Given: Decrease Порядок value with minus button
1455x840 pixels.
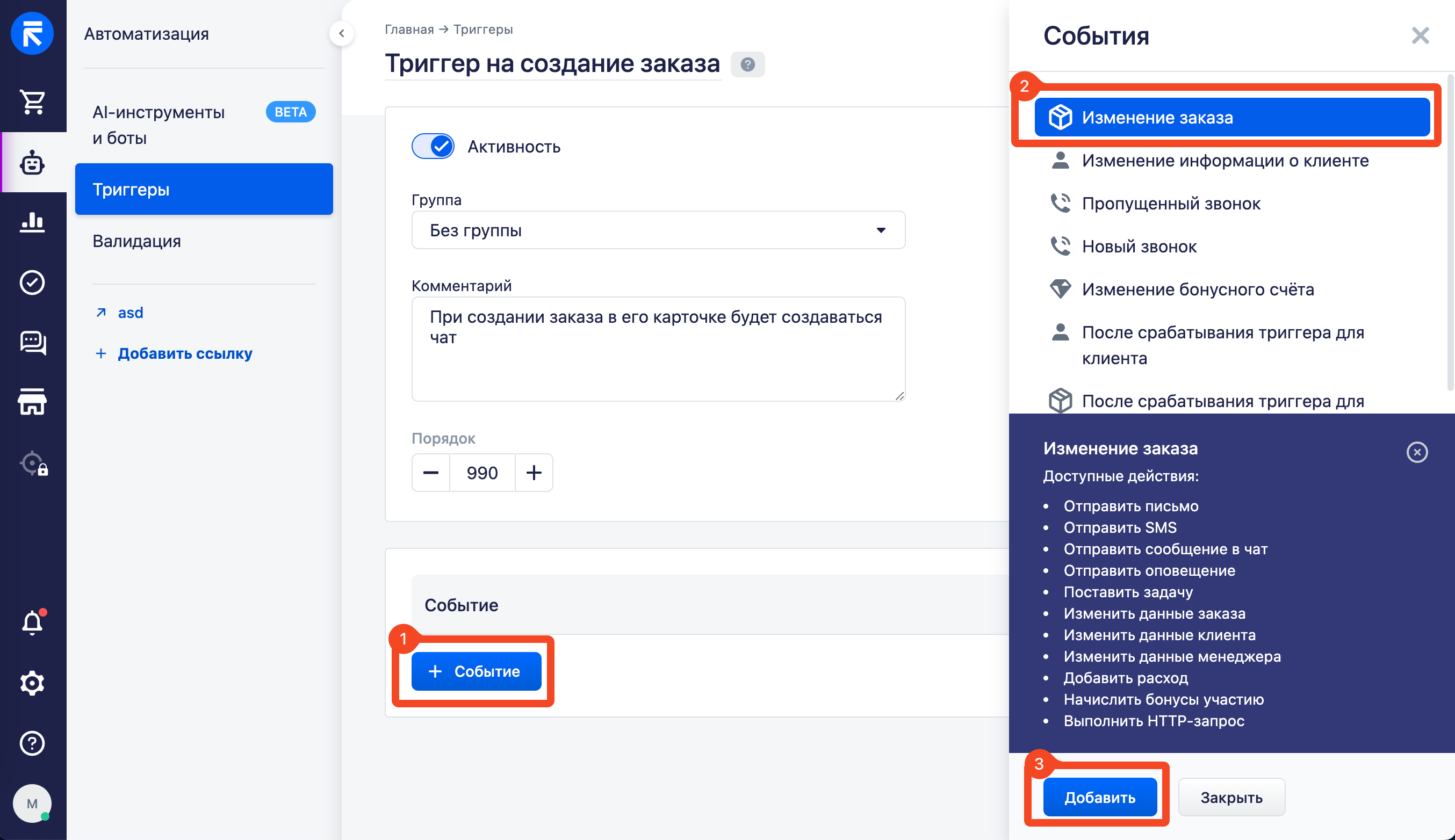Looking at the screenshot, I should [x=430, y=473].
